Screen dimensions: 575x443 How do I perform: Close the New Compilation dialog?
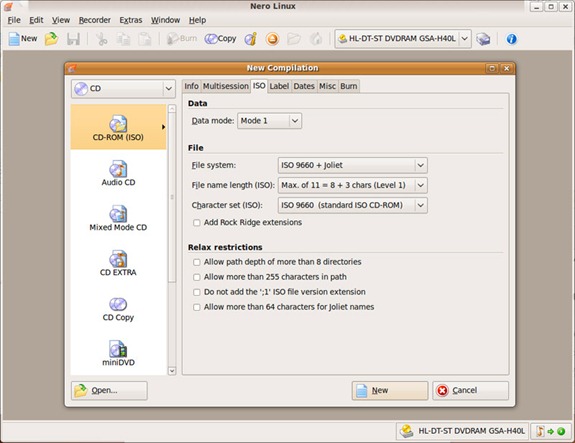click(506, 68)
